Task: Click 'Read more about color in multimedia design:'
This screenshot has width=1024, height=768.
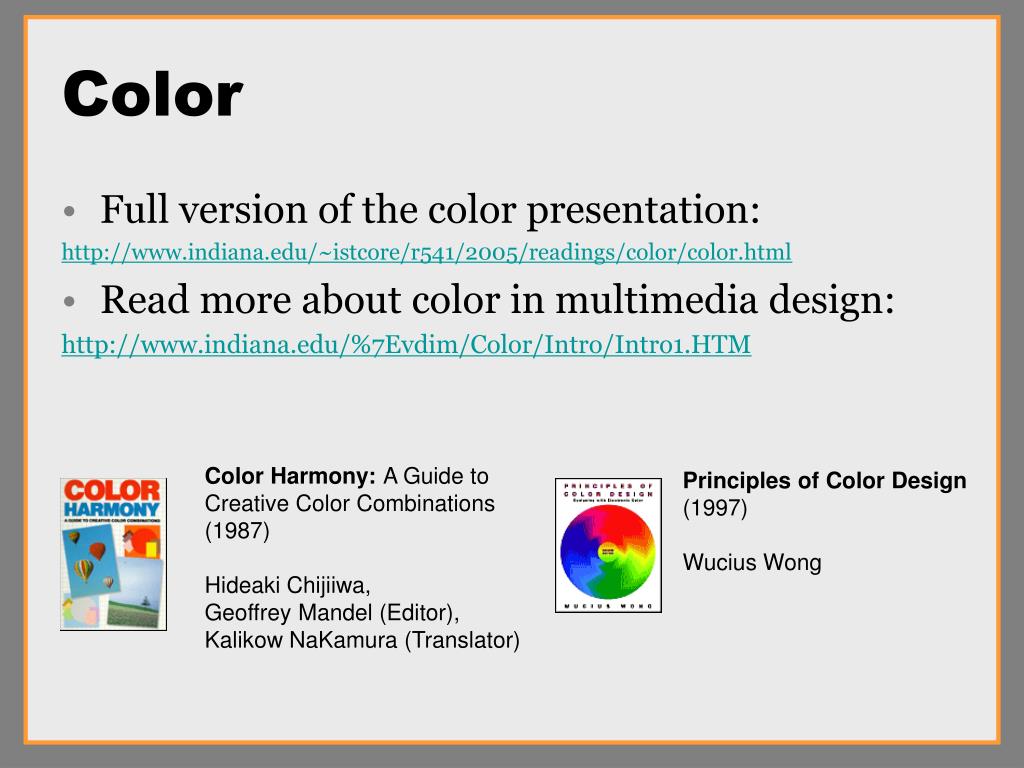Action: coord(497,300)
